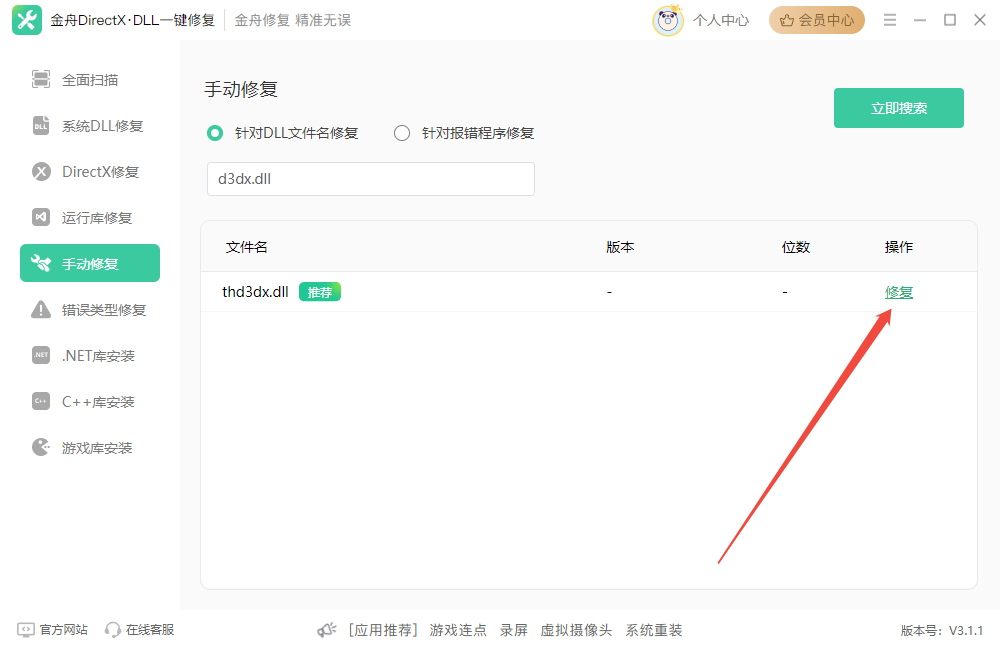1000x650 pixels.
Task: Open .NET库安装 section
Action: [90, 355]
